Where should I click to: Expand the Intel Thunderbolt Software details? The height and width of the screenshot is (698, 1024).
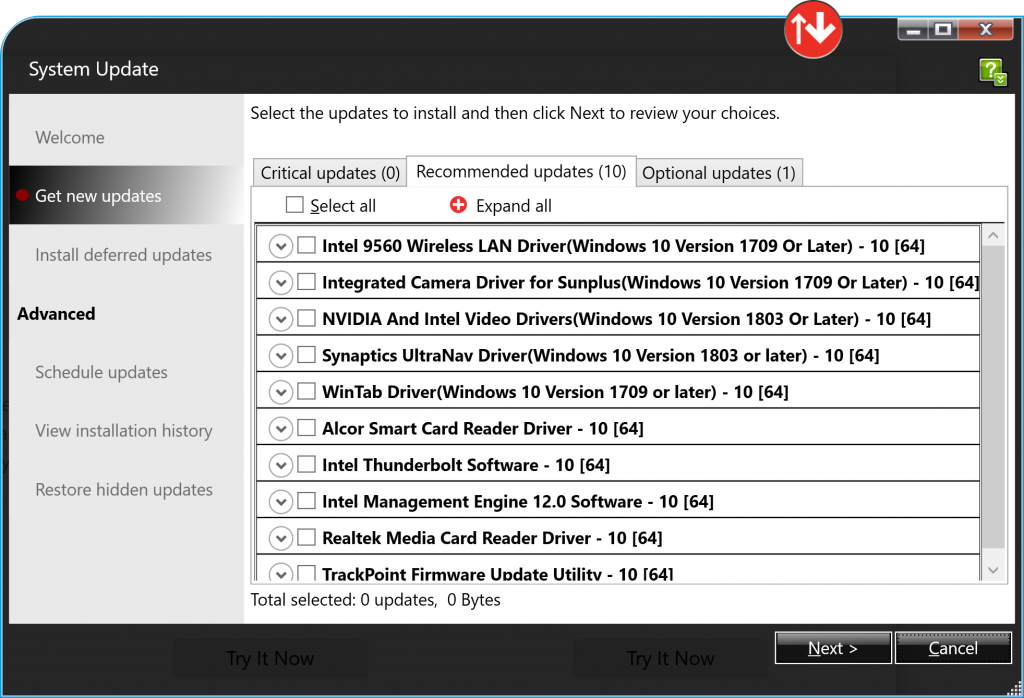pos(281,466)
